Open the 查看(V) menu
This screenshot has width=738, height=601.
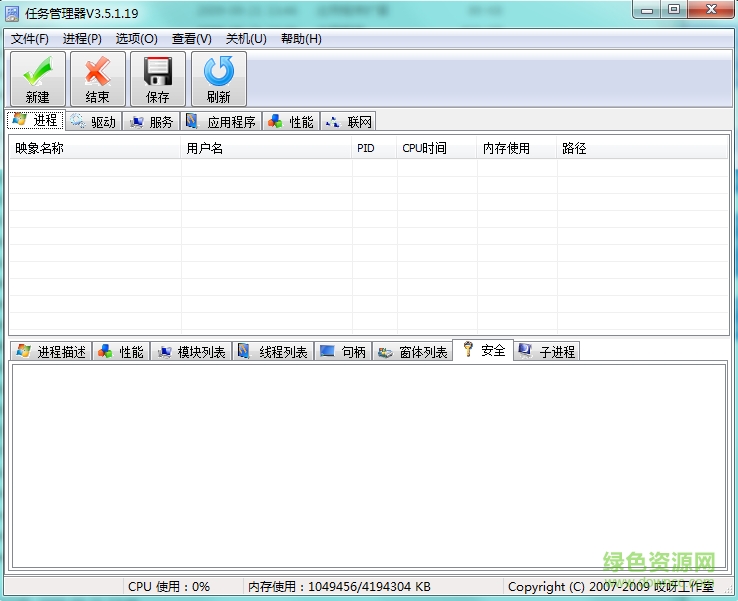(192, 39)
